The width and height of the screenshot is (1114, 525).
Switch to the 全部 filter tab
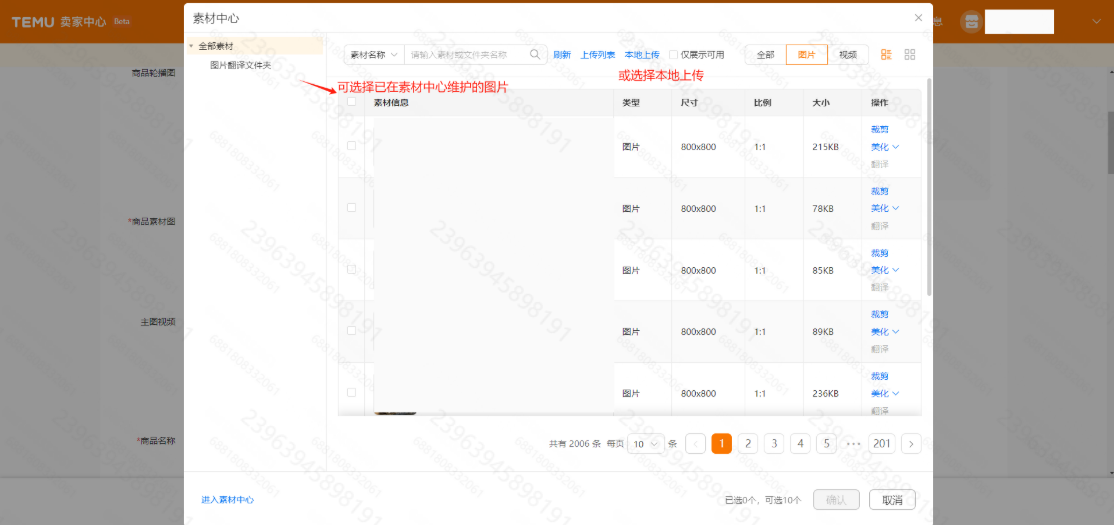[765, 55]
